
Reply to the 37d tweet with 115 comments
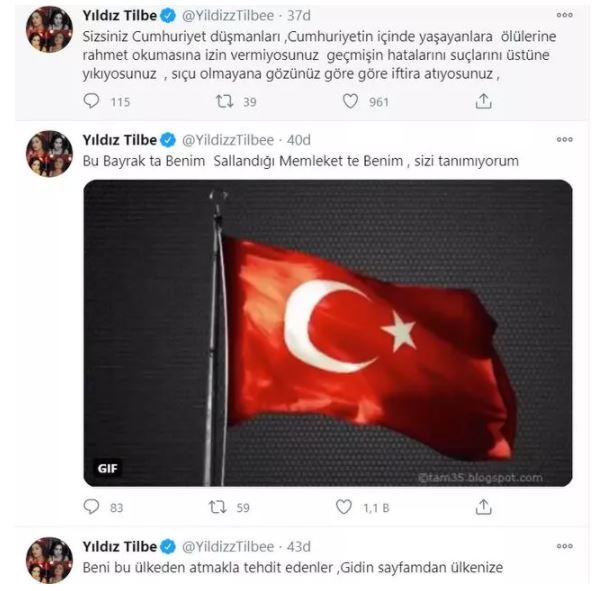[91, 101]
